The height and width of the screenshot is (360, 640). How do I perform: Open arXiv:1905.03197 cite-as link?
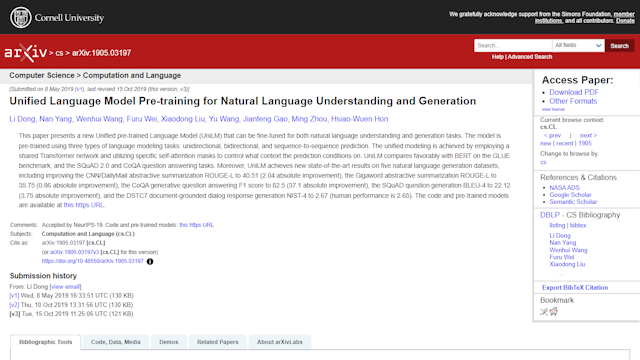[63, 243]
